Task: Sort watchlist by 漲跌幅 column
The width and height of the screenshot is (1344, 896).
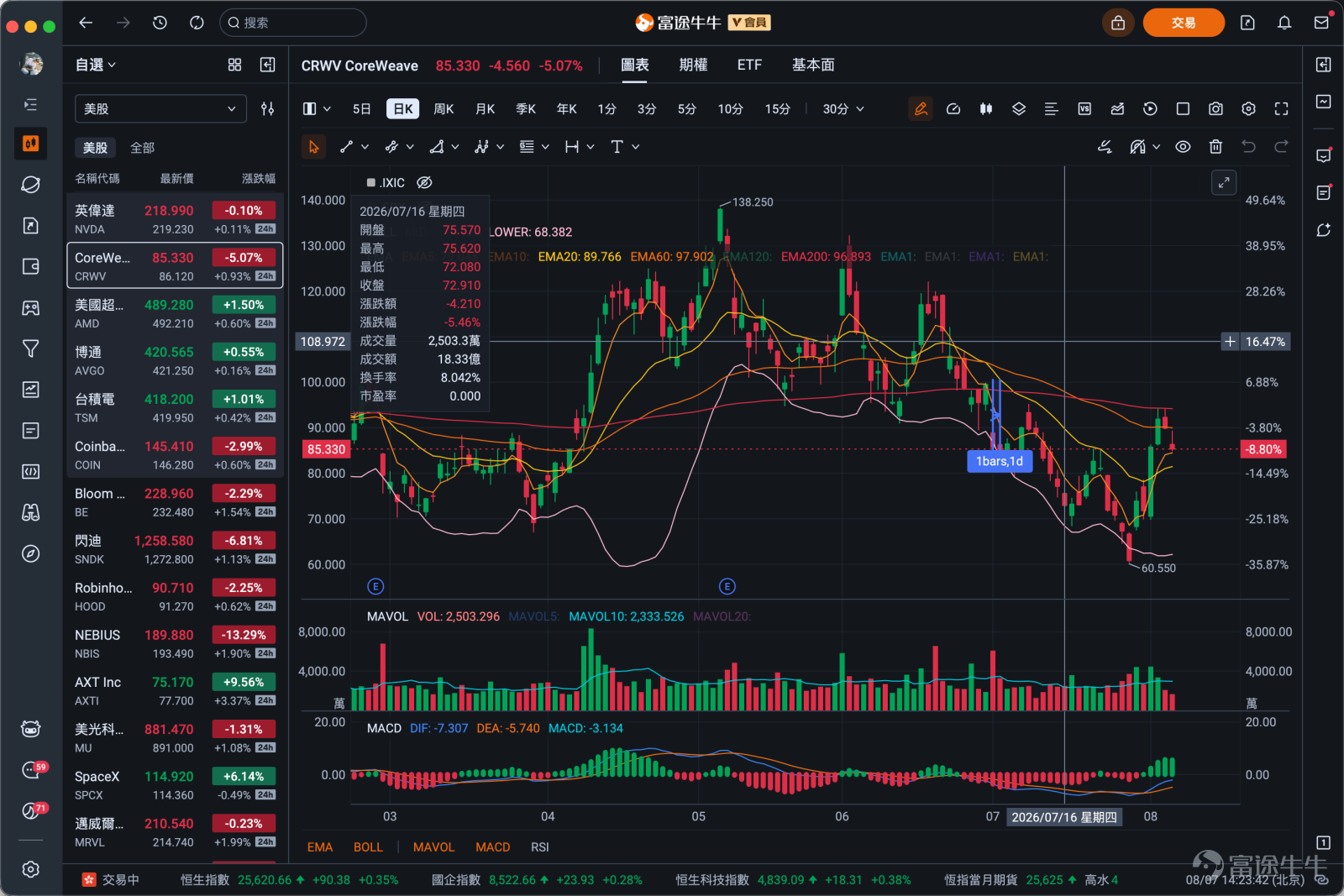Action: click(258, 178)
